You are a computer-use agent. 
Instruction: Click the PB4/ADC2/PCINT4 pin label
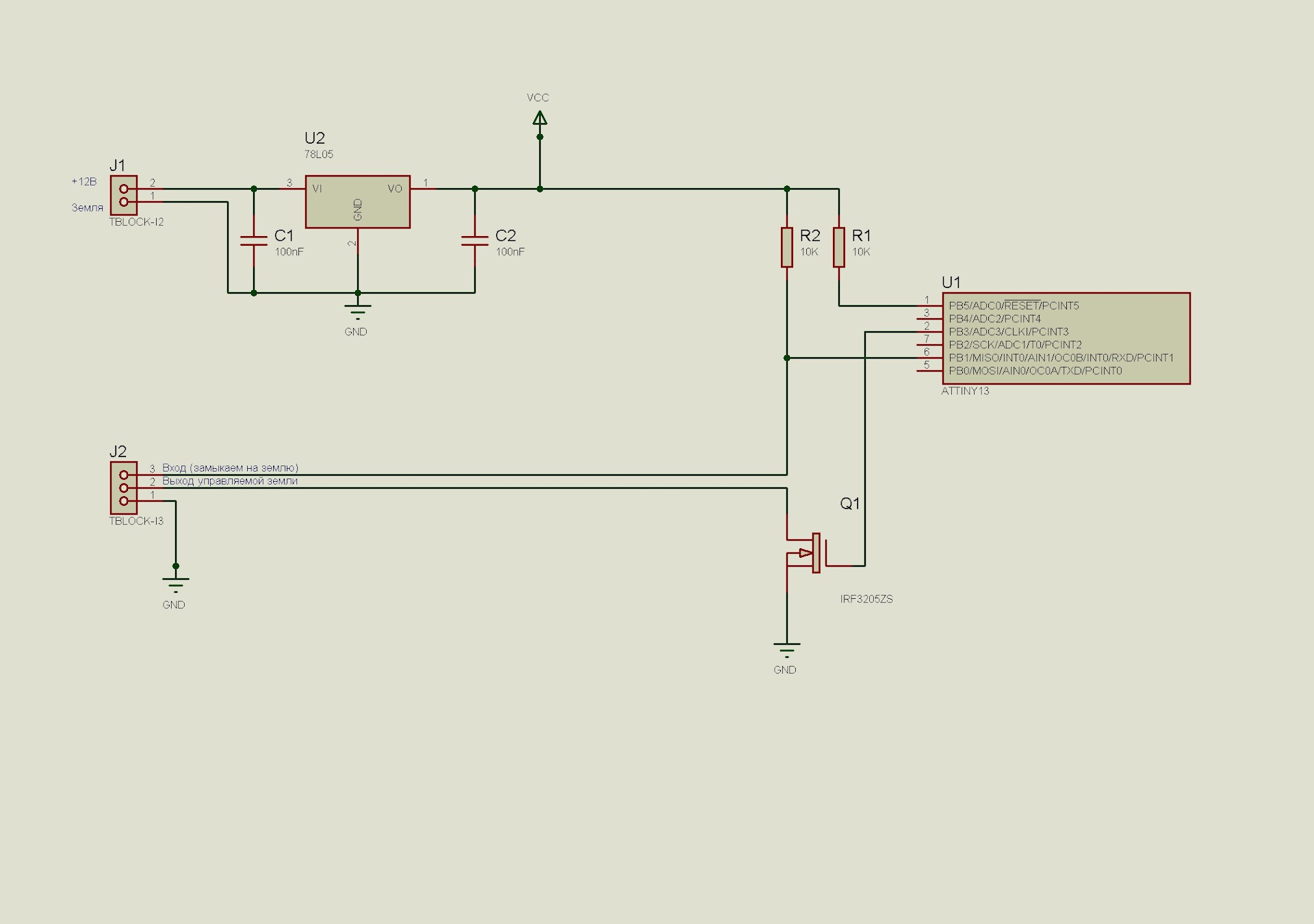pyautogui.click(x=994, y=318)
